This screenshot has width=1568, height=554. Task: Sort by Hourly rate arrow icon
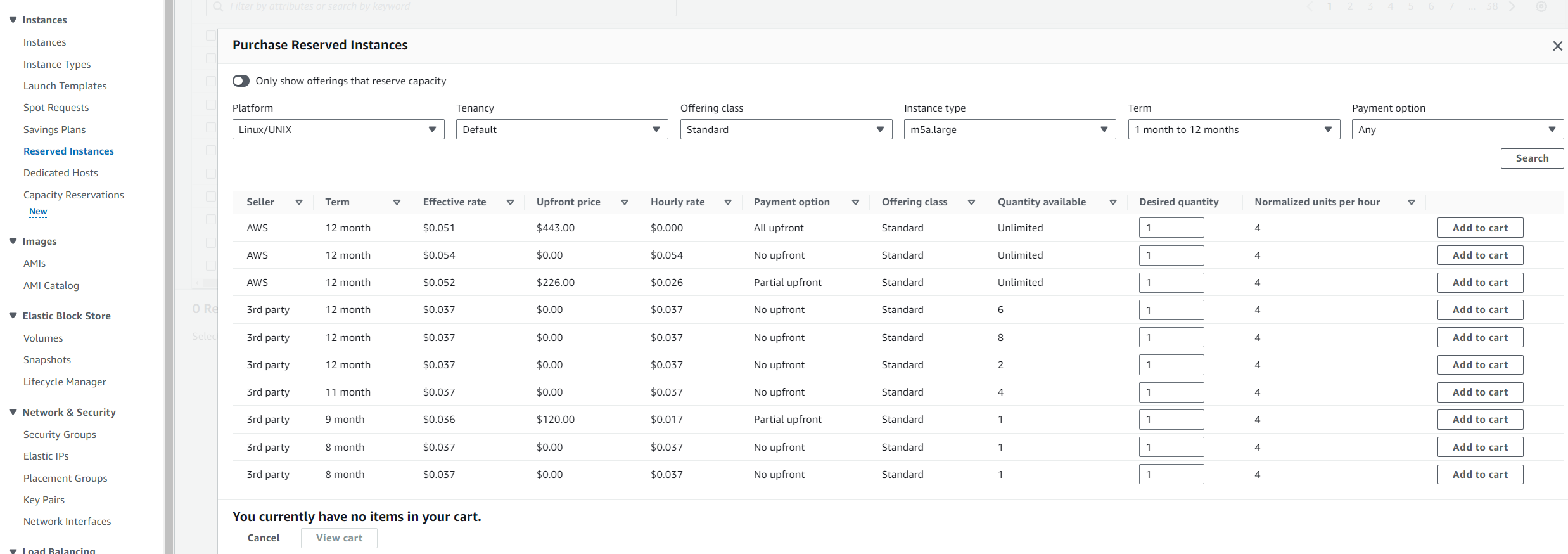coord(728,202)
